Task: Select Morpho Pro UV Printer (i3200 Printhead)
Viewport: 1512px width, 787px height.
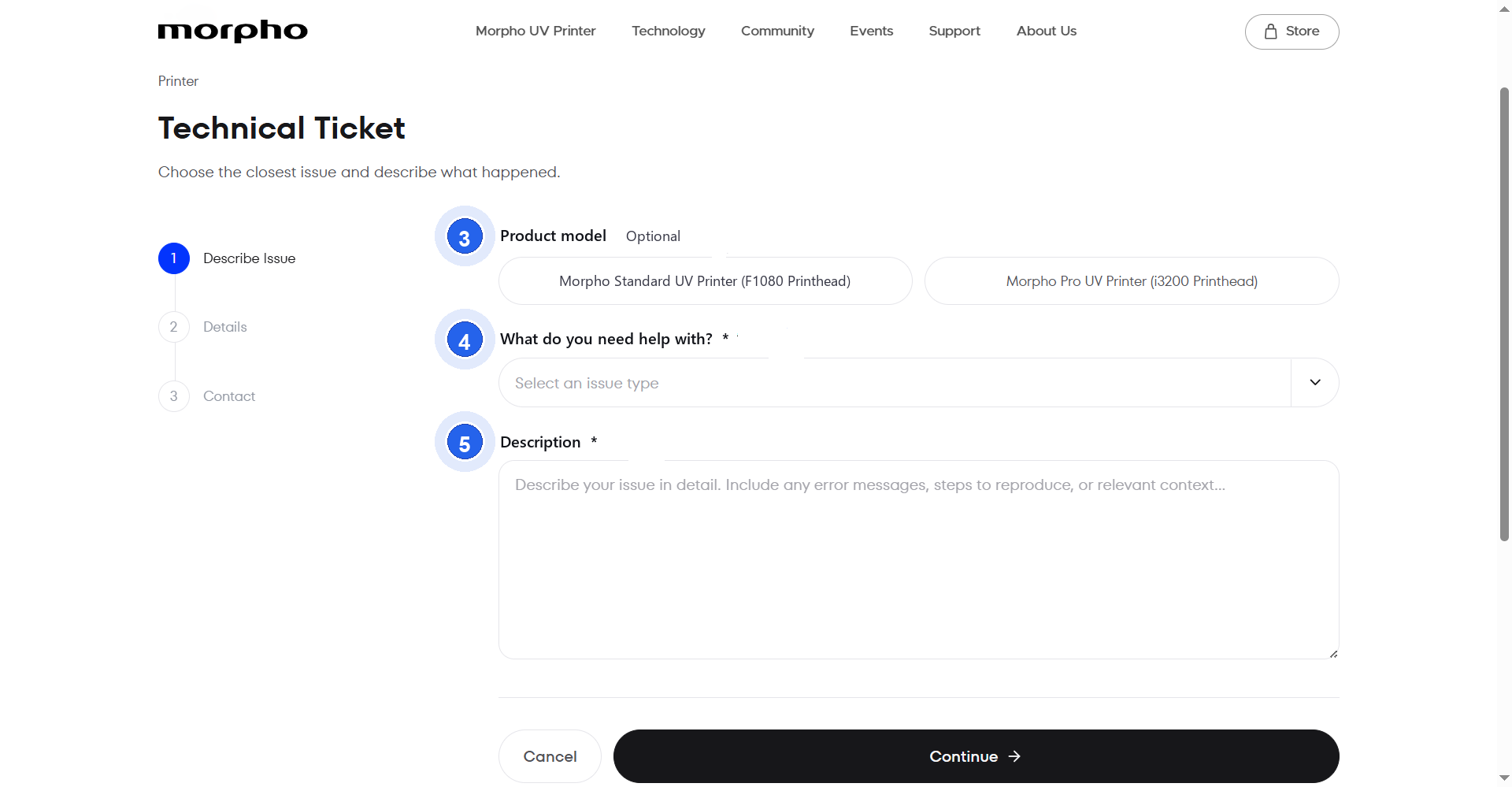Action: click(1132, 281)
